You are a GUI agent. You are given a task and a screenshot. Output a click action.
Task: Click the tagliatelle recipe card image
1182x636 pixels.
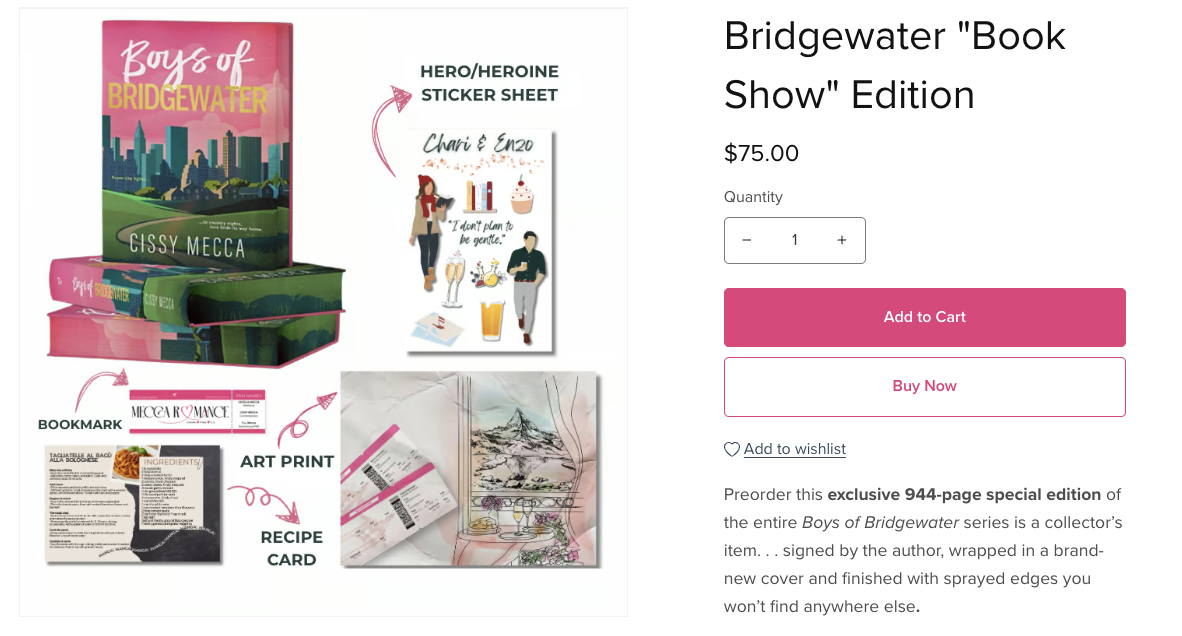click(x=133, y=503)
